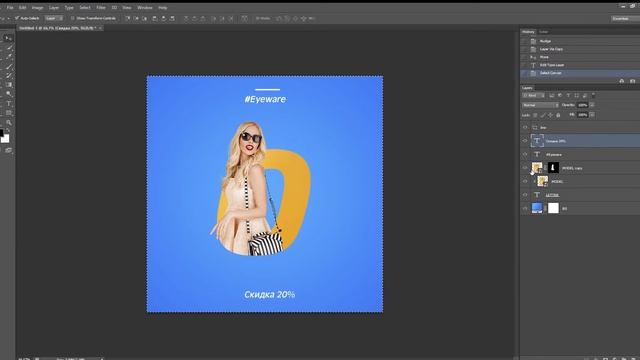This screenshot has width=640, height=360.
Task: Open the Normal blend mode dropdown
Action: (x=540, y=105)
